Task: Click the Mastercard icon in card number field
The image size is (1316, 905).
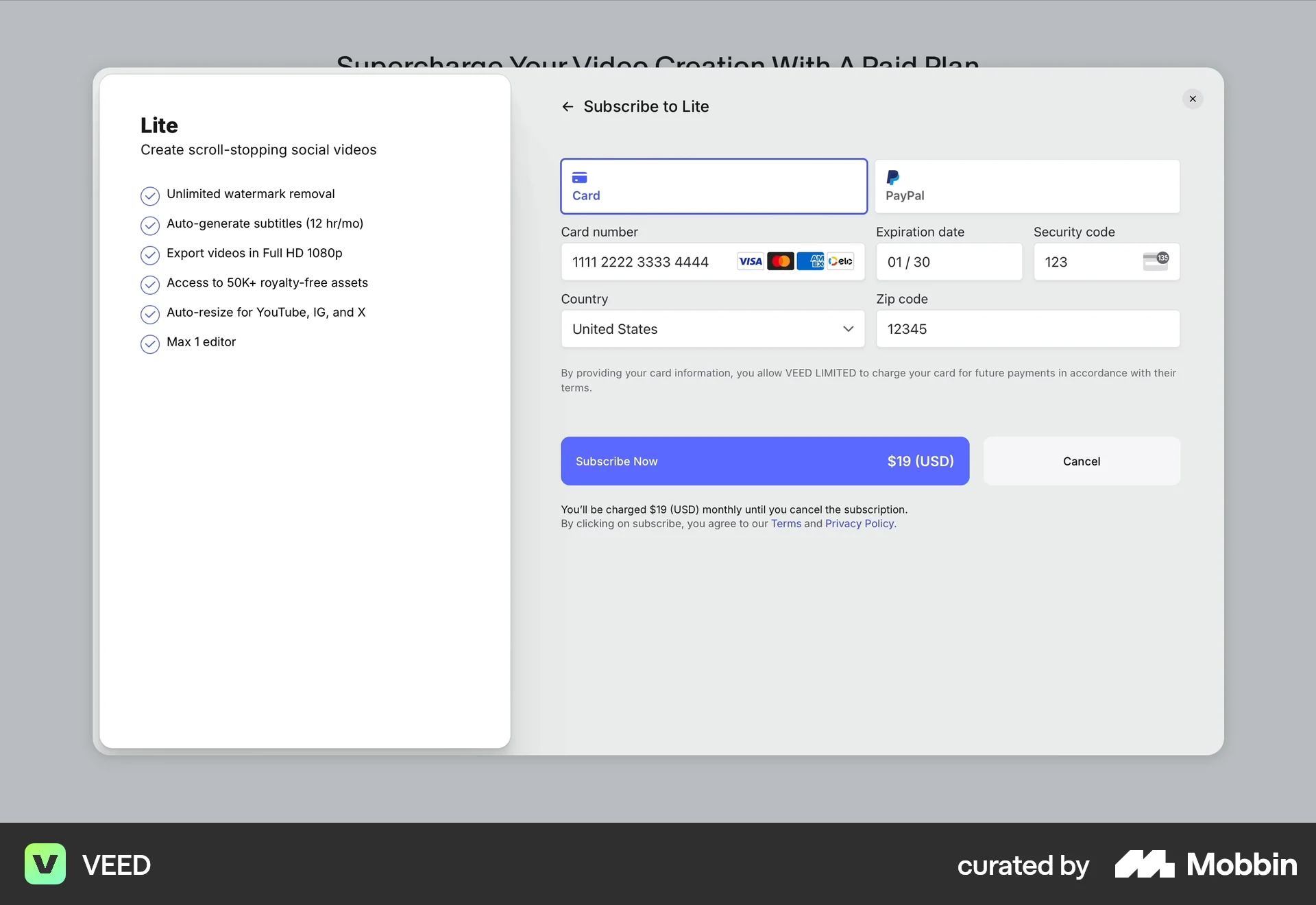Action: click(x=781, y=261)
